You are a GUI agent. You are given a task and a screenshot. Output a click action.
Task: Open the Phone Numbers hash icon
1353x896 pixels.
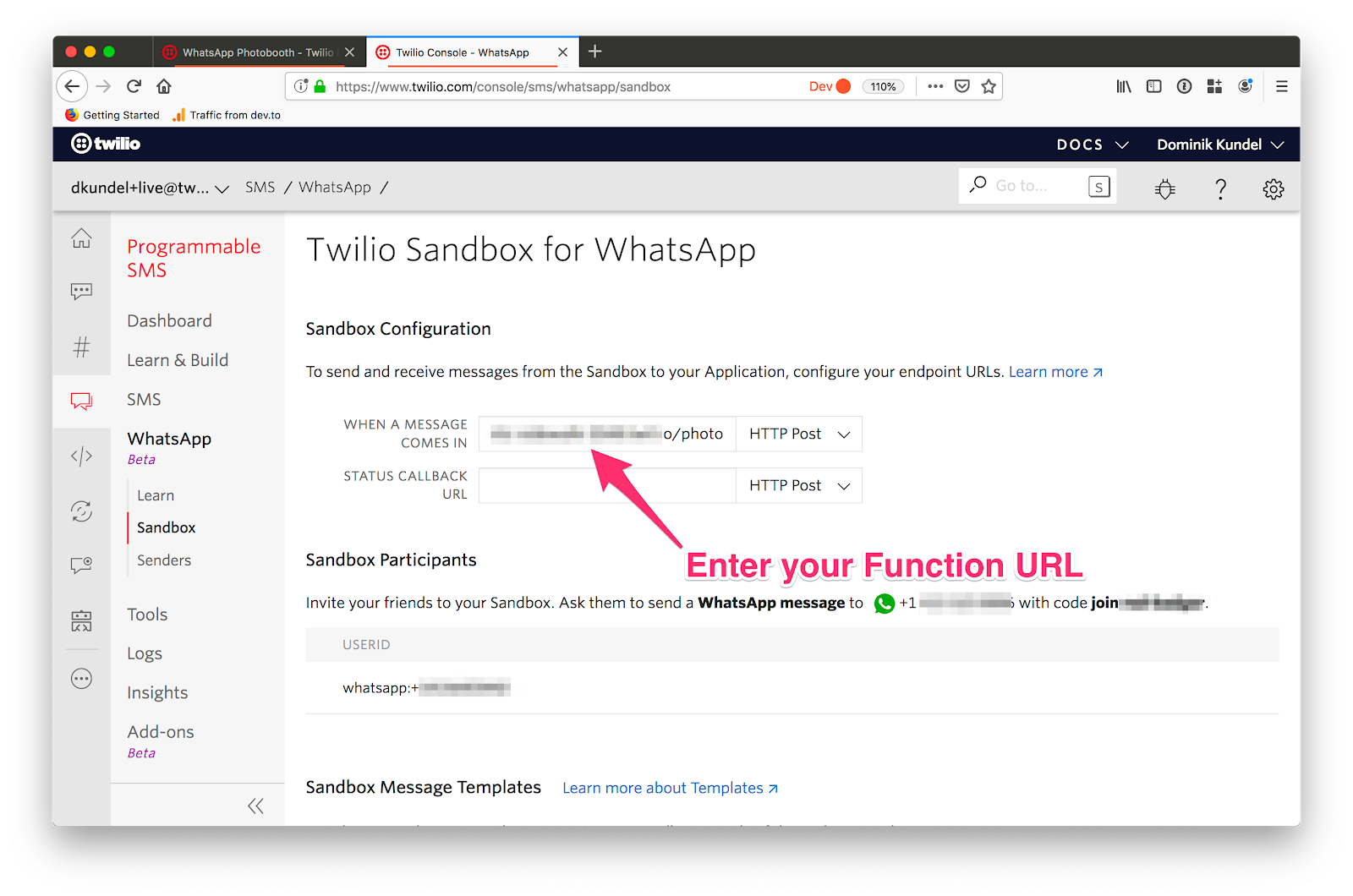pyautogui.click(x=81, y=347)
